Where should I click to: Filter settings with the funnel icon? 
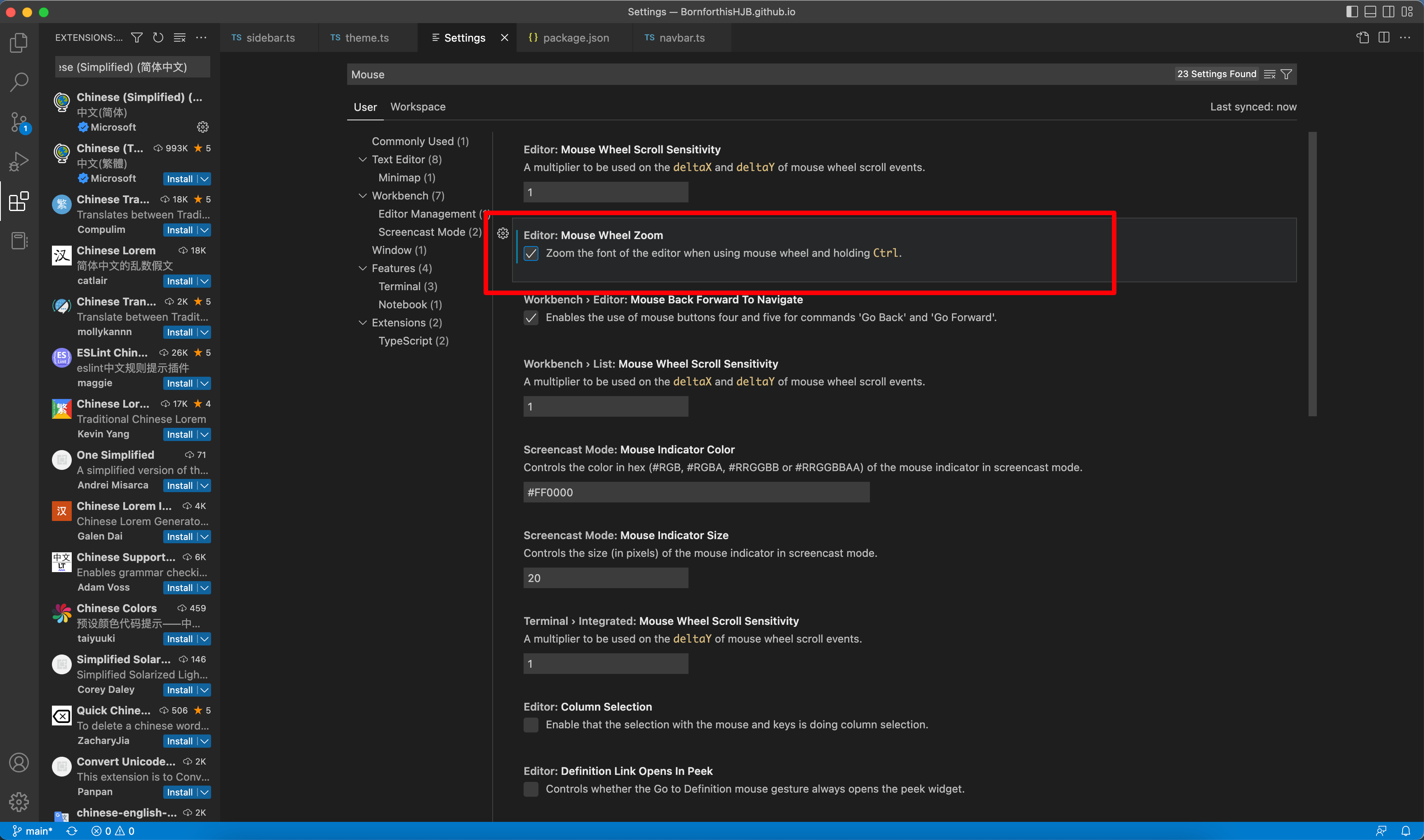click(x=1286, y=74)
